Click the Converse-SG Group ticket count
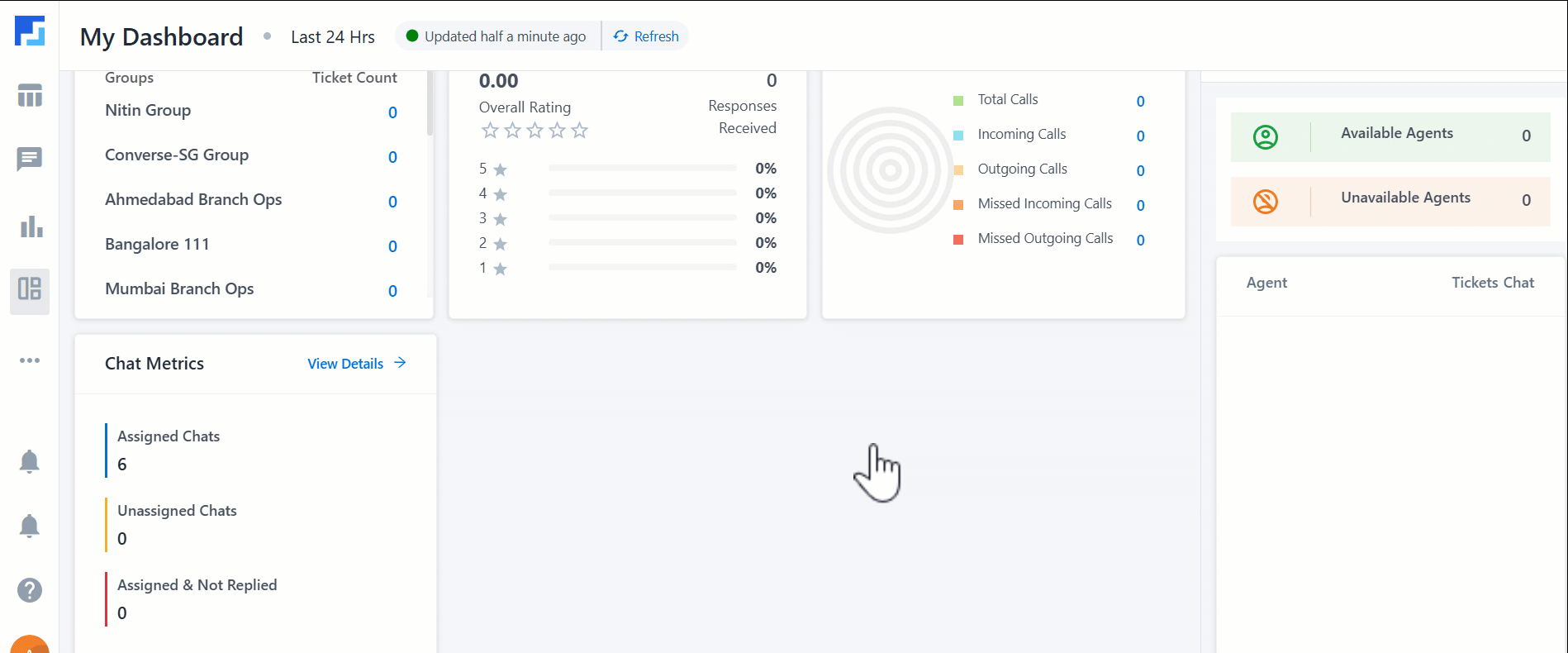 point(392,157)
